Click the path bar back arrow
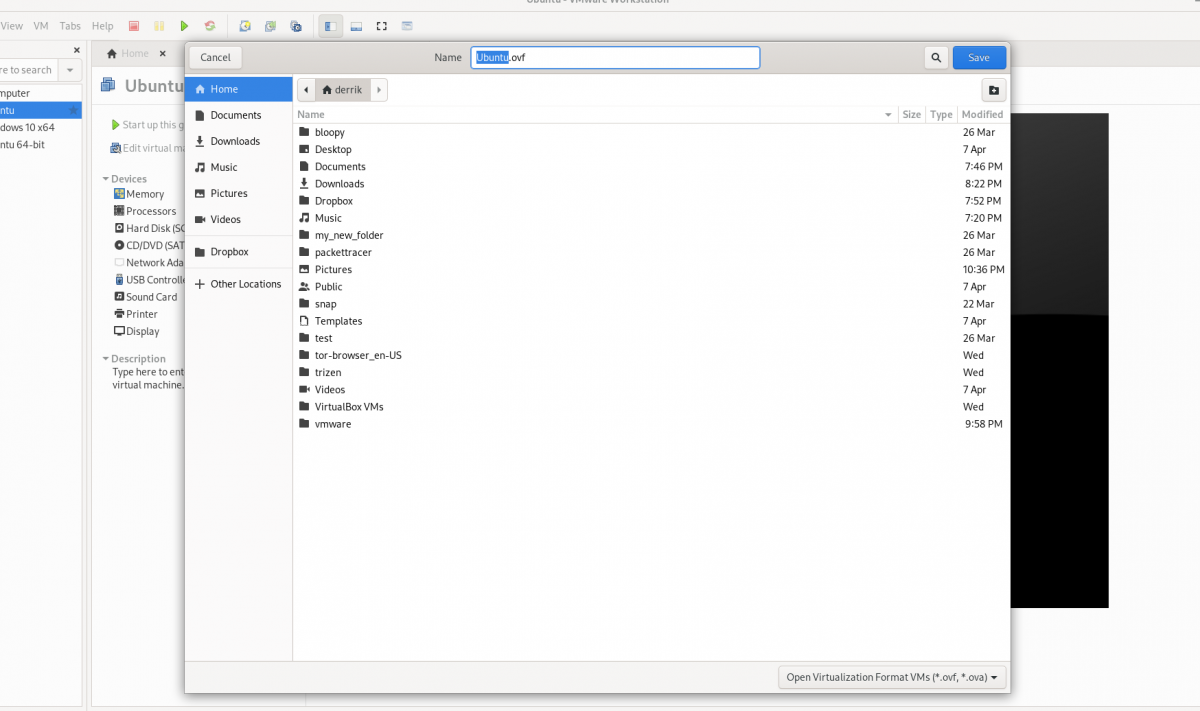 coord(306,90)
